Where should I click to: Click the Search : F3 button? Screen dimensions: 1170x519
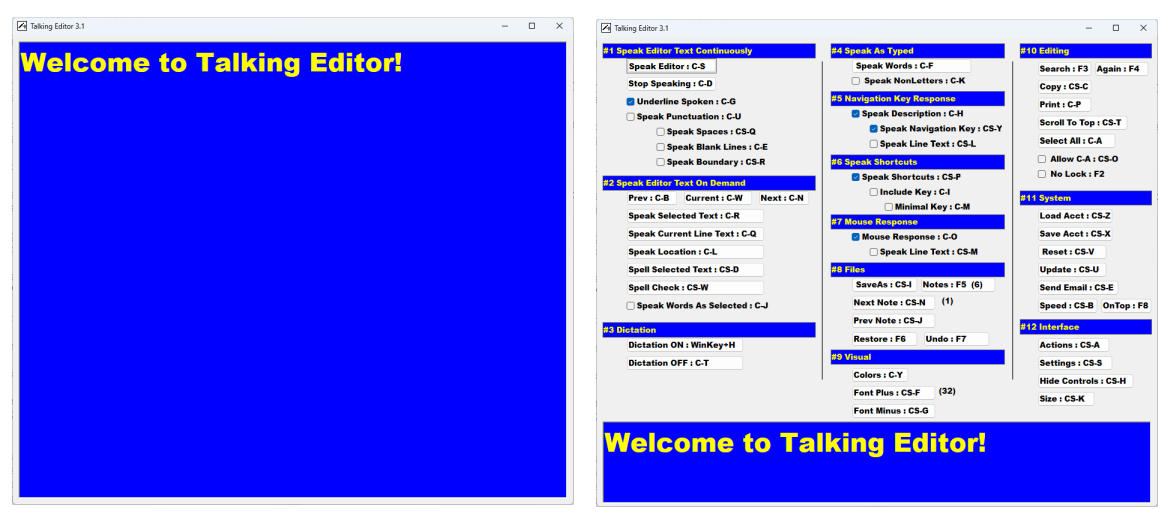1063,69
